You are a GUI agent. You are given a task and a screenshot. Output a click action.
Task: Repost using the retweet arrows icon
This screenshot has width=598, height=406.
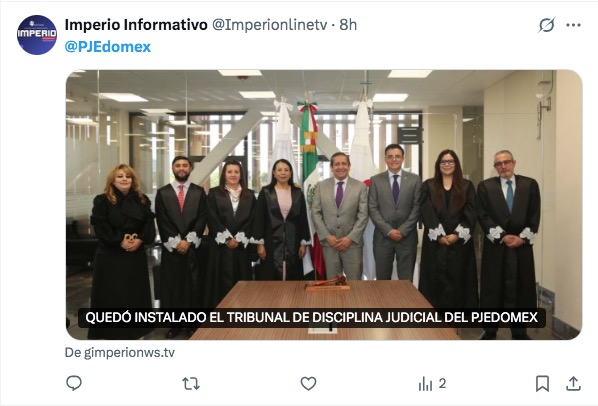pos(191,384)
